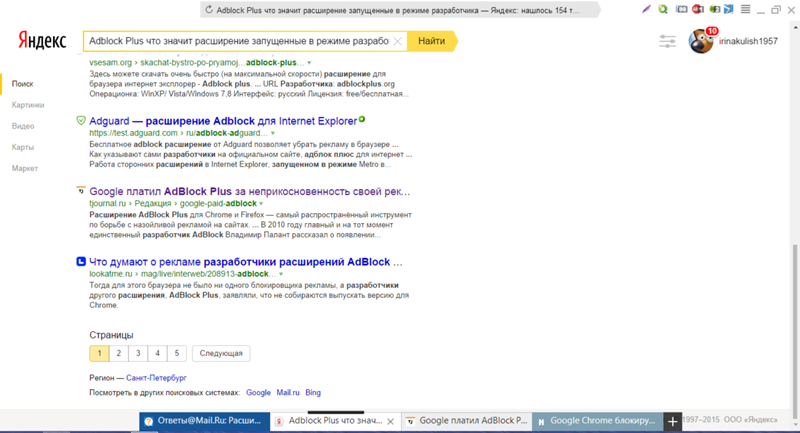Select the Поиск sidebar item
800x433 pixels.
[22, 84]
